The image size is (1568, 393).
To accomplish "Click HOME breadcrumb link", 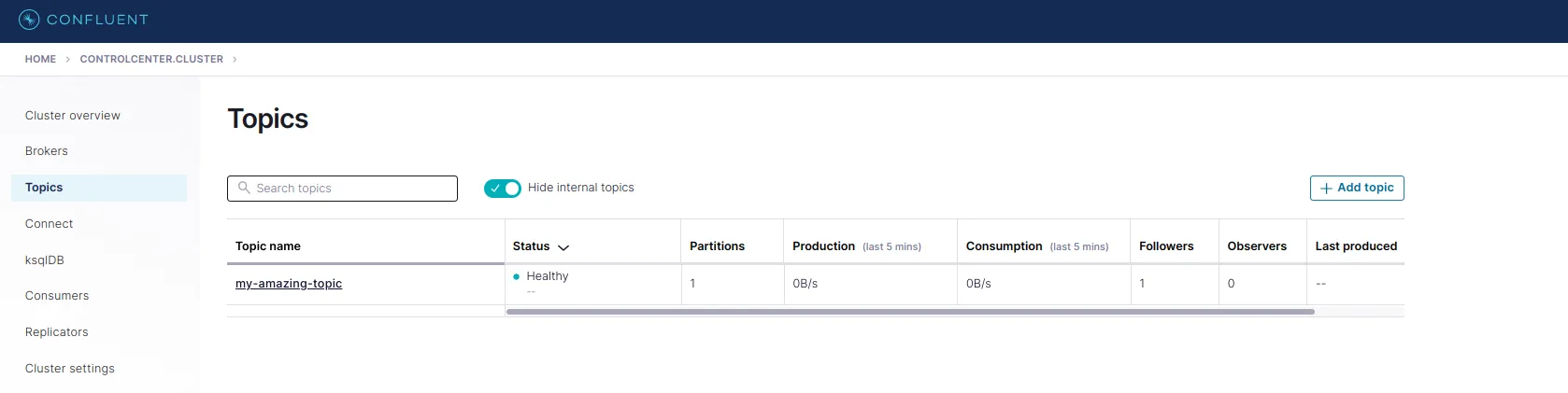I will coord(40,60).
